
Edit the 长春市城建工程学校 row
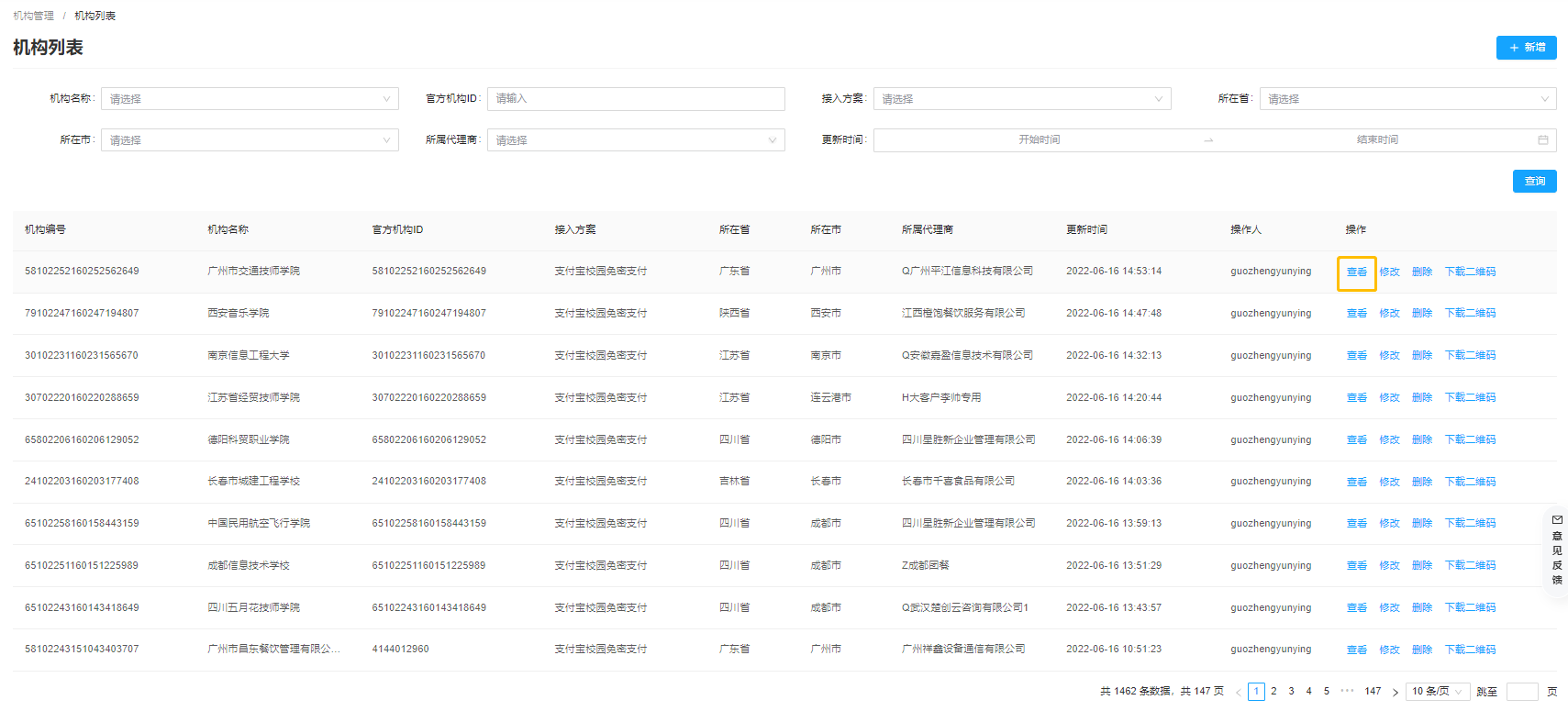click(1390, 483)
